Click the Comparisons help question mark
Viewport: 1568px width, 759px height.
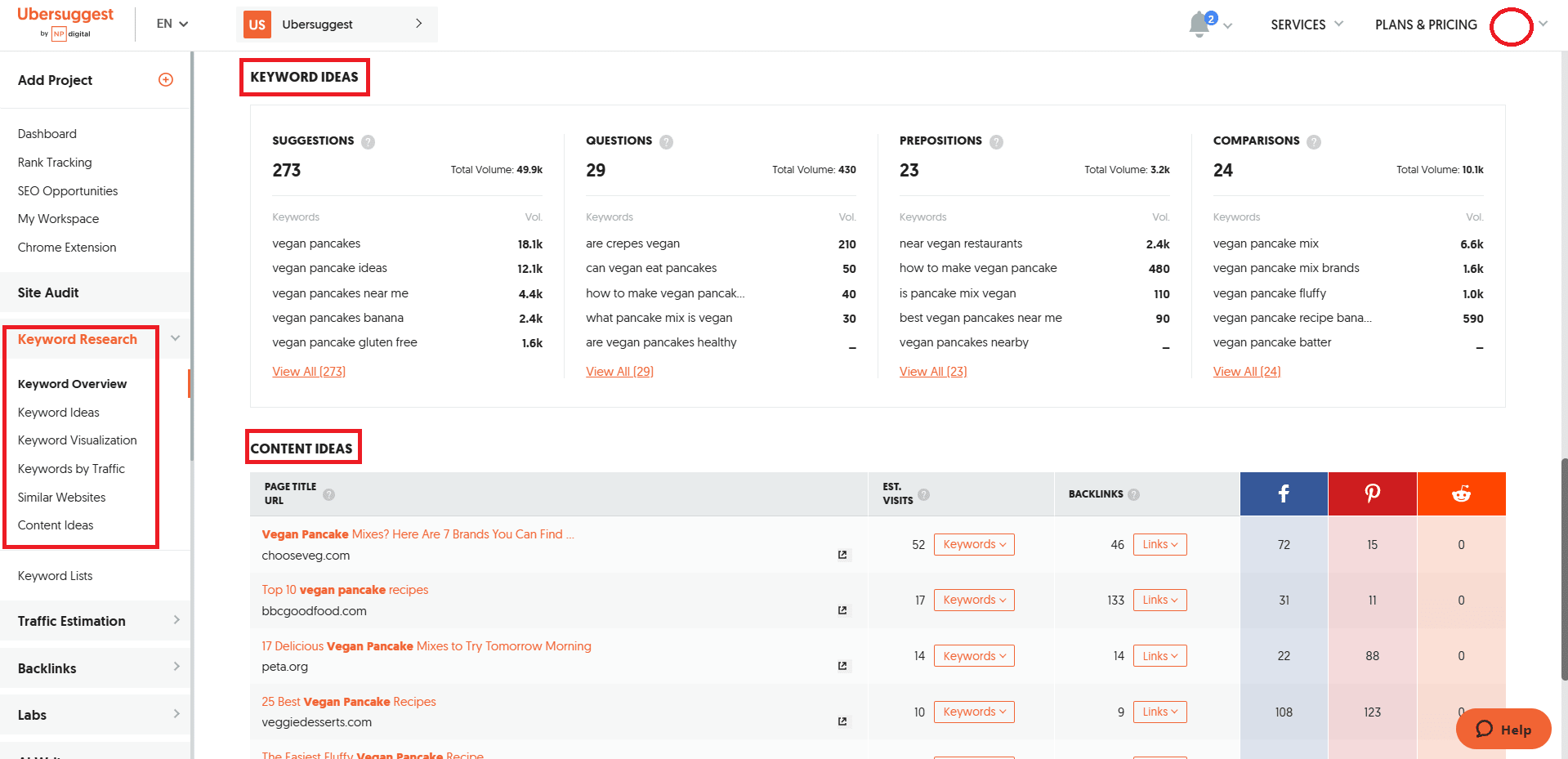point(1314,141)
